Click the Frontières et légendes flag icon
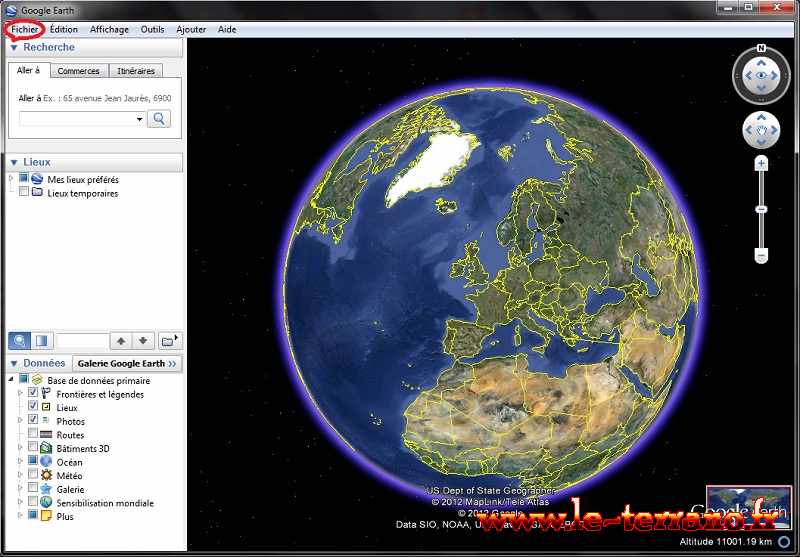The width and height of the screenshot is (800, 557). coord(46,393)
